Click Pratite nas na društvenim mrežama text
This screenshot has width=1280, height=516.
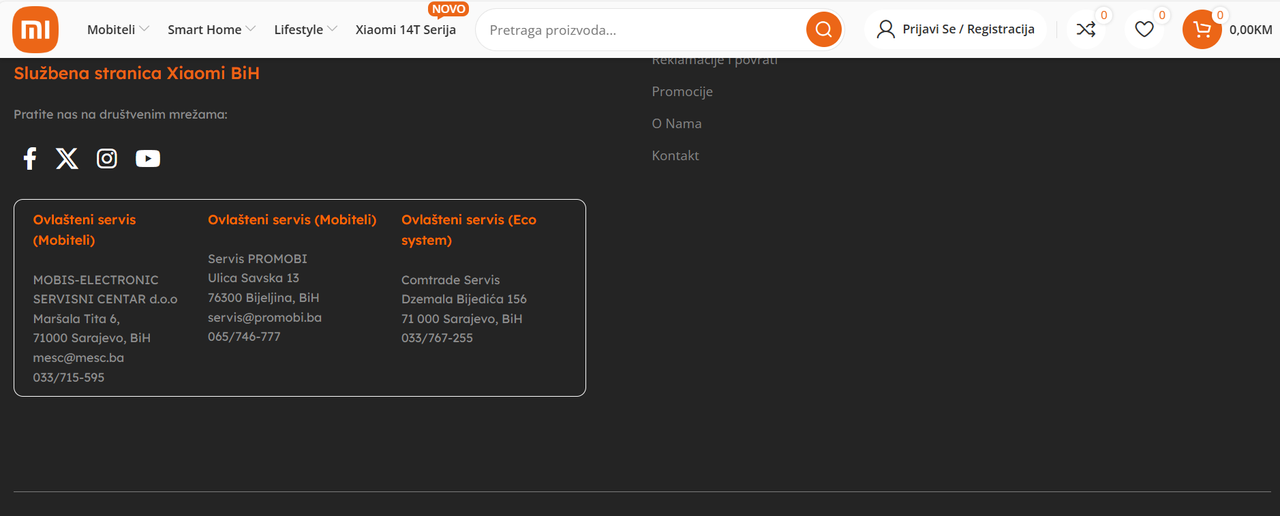pyautogui.click(x=121, y=114)
